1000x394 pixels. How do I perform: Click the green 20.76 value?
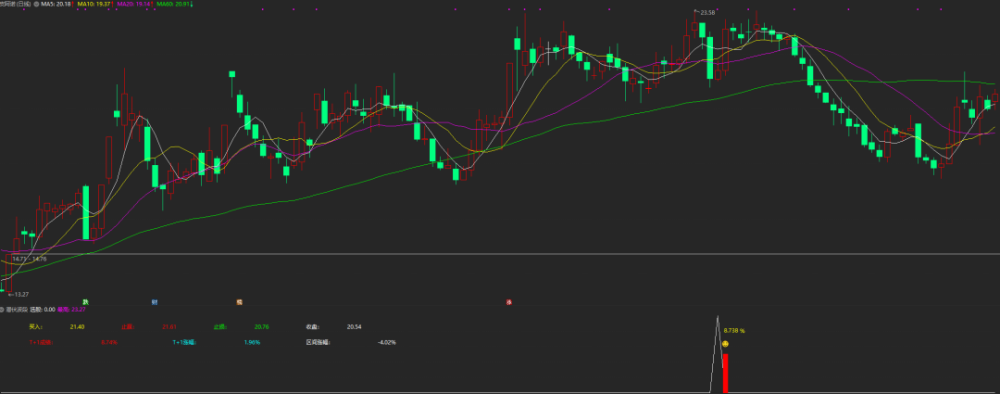tap(261, 326)
